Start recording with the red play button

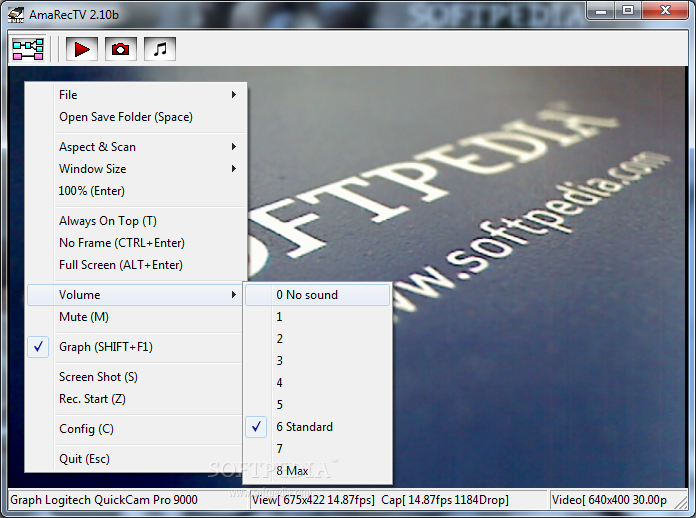coord(82,49)
